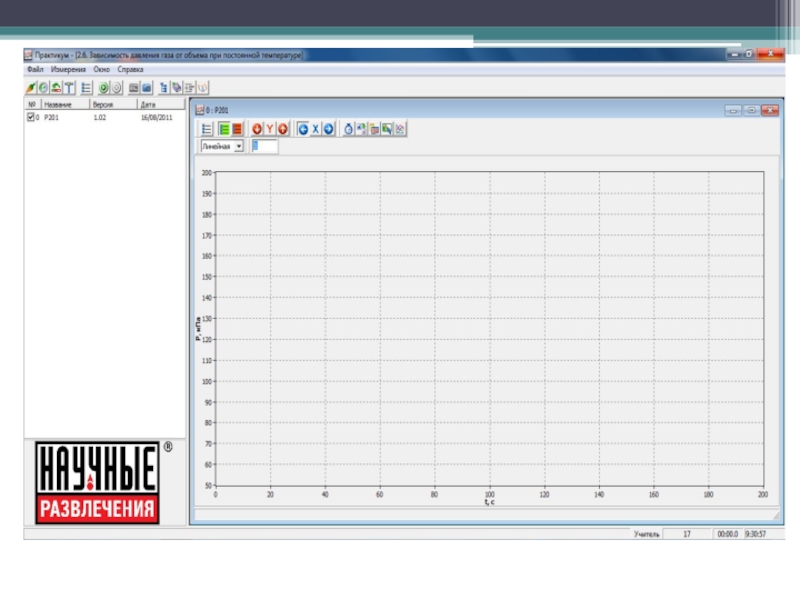Click the last chart icon in P201 toolbar
Viewport: 800px width, 600px height.
(400, 129)
